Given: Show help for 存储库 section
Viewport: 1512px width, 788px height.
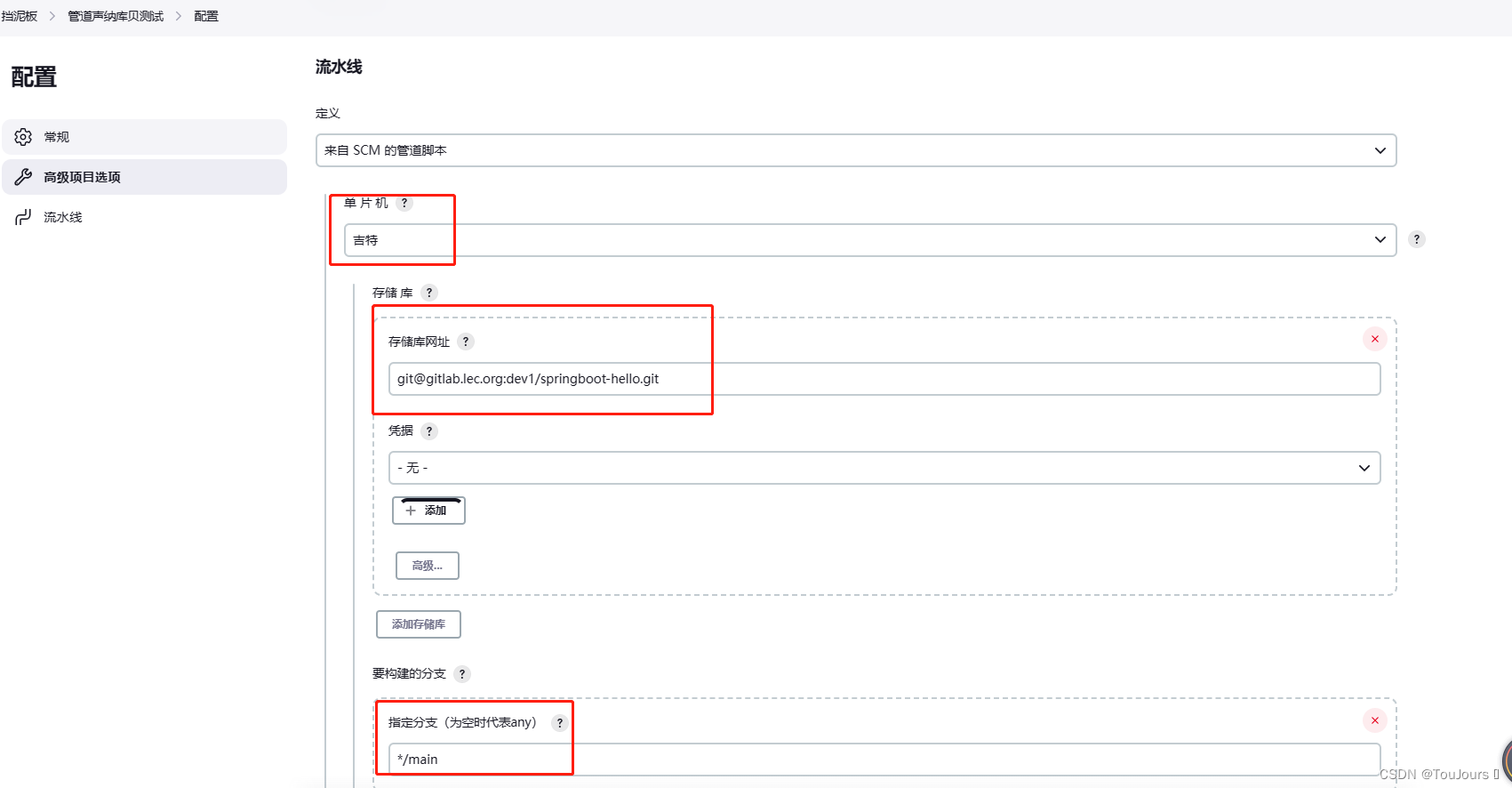Looking at the screenshot, I should tap(429, 293).
